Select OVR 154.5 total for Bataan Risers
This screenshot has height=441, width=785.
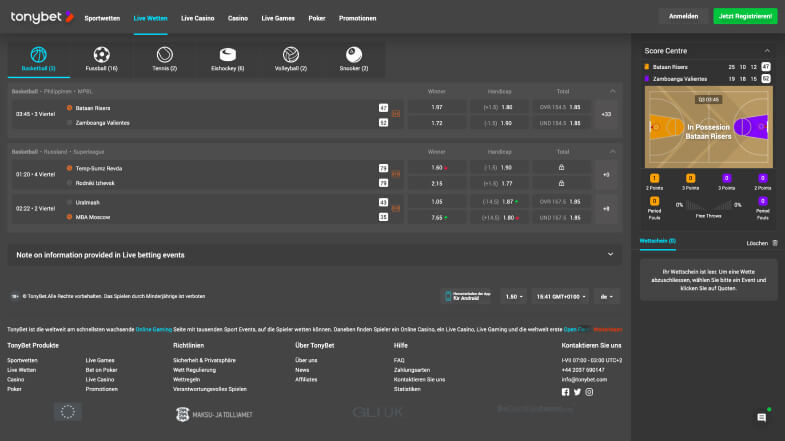pos(561,107)
